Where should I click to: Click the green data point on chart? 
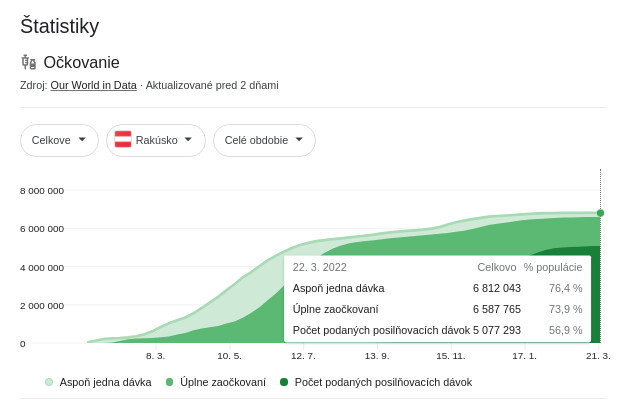tap(600, 213)
